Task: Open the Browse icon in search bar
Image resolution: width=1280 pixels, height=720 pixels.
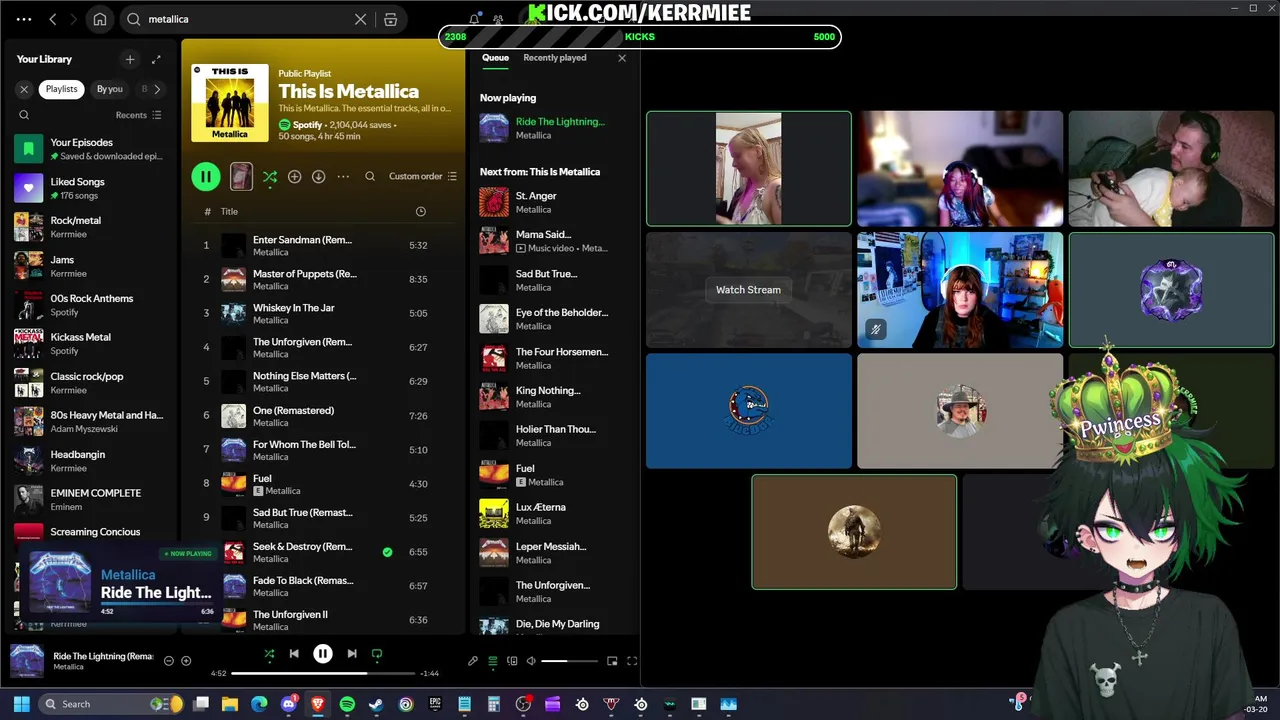Action: coord(391,19)
